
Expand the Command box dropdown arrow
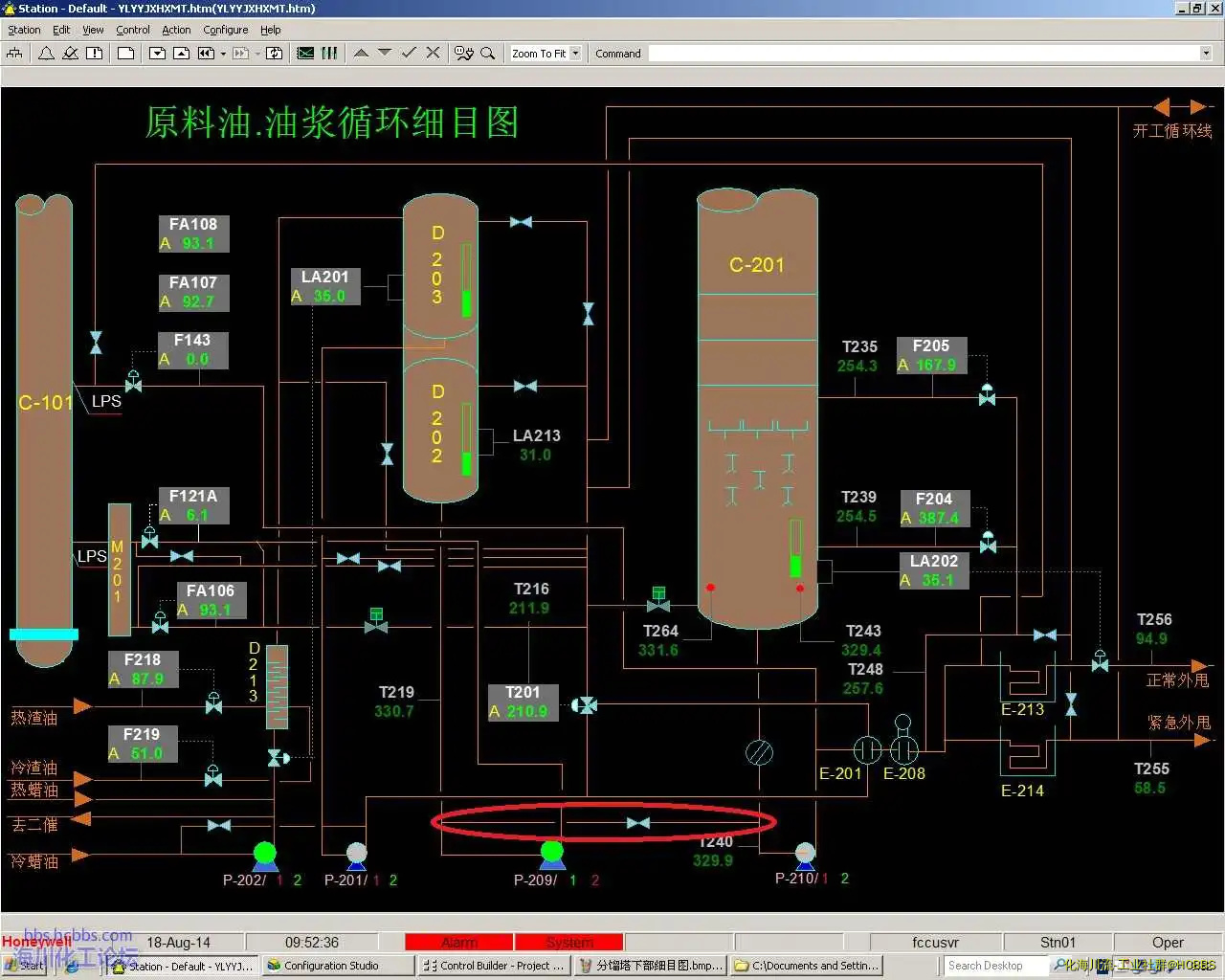tap(1206, 54)
